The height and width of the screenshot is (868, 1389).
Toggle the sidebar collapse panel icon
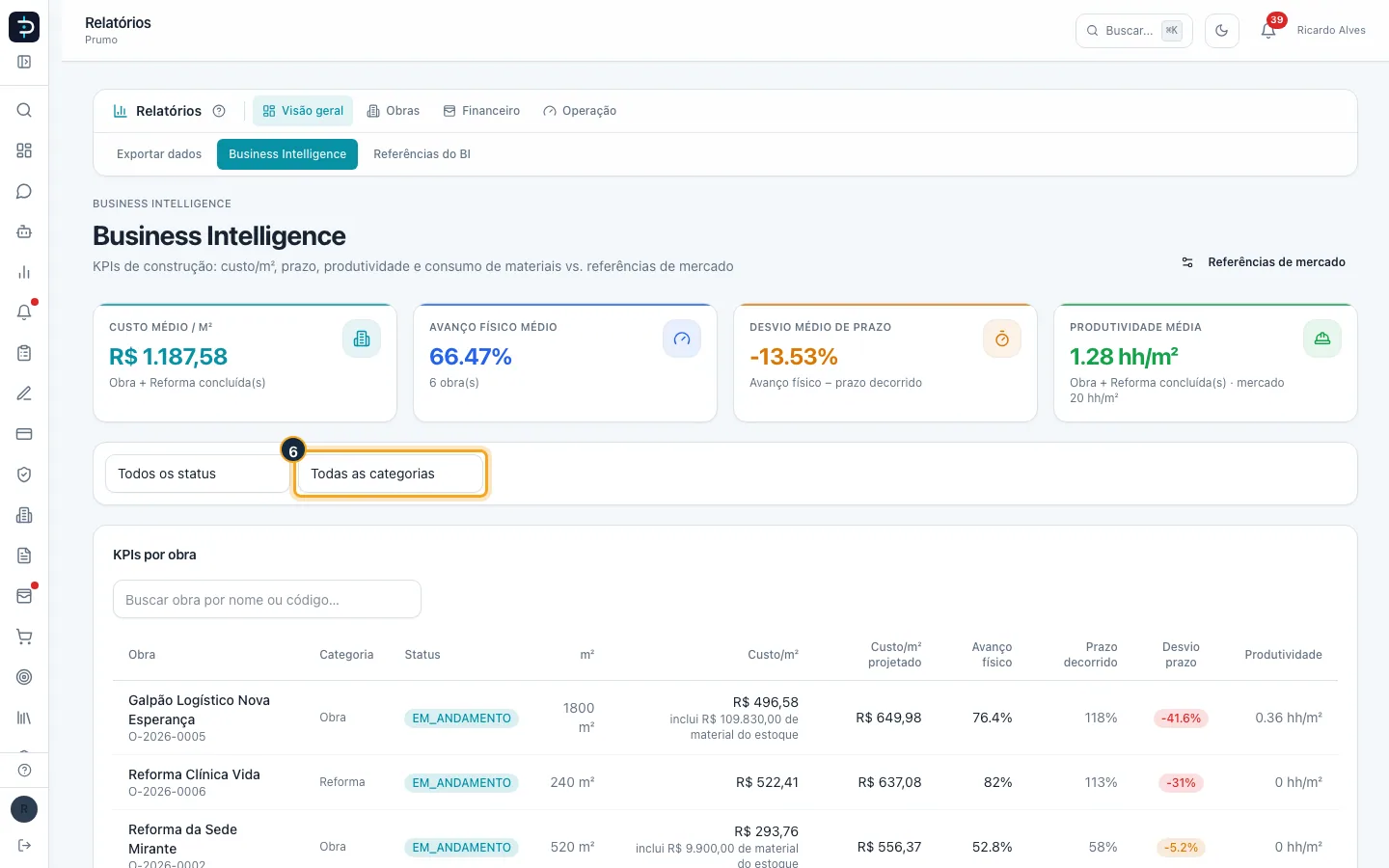[x=24, y=62]
